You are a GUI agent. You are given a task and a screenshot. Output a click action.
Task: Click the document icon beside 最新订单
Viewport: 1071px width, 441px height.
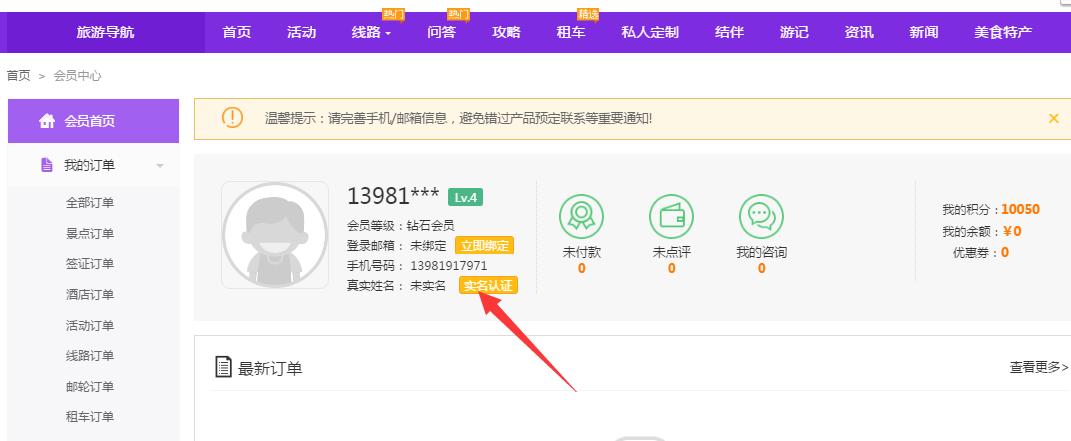224,367
